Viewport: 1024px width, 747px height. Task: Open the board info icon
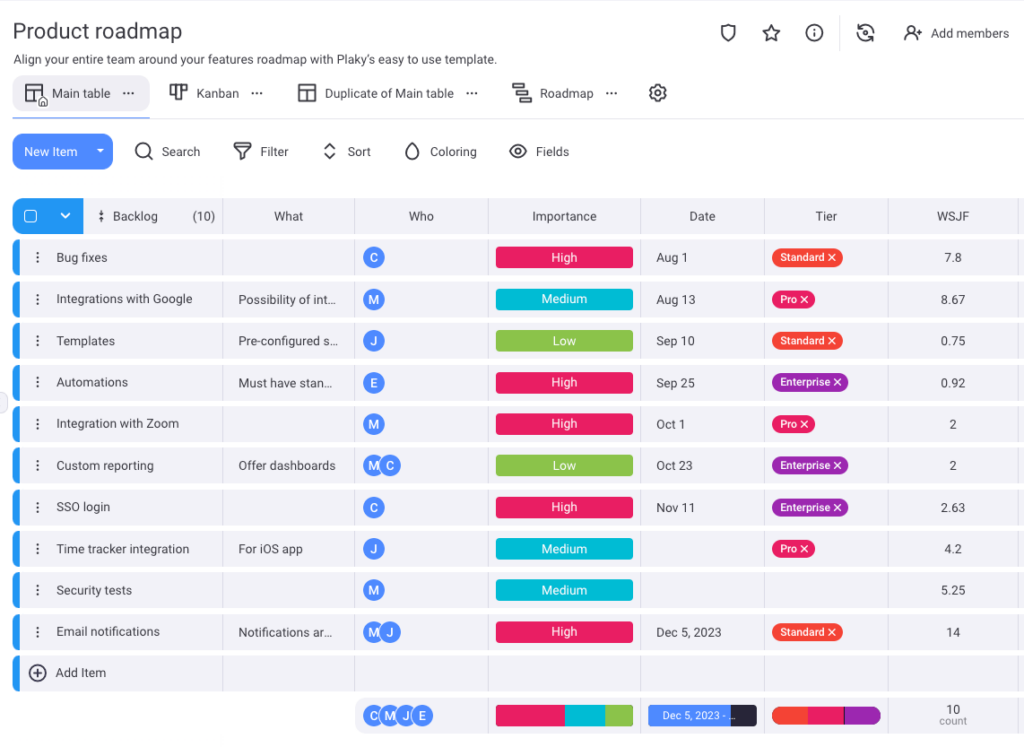(x=814, y=33)
